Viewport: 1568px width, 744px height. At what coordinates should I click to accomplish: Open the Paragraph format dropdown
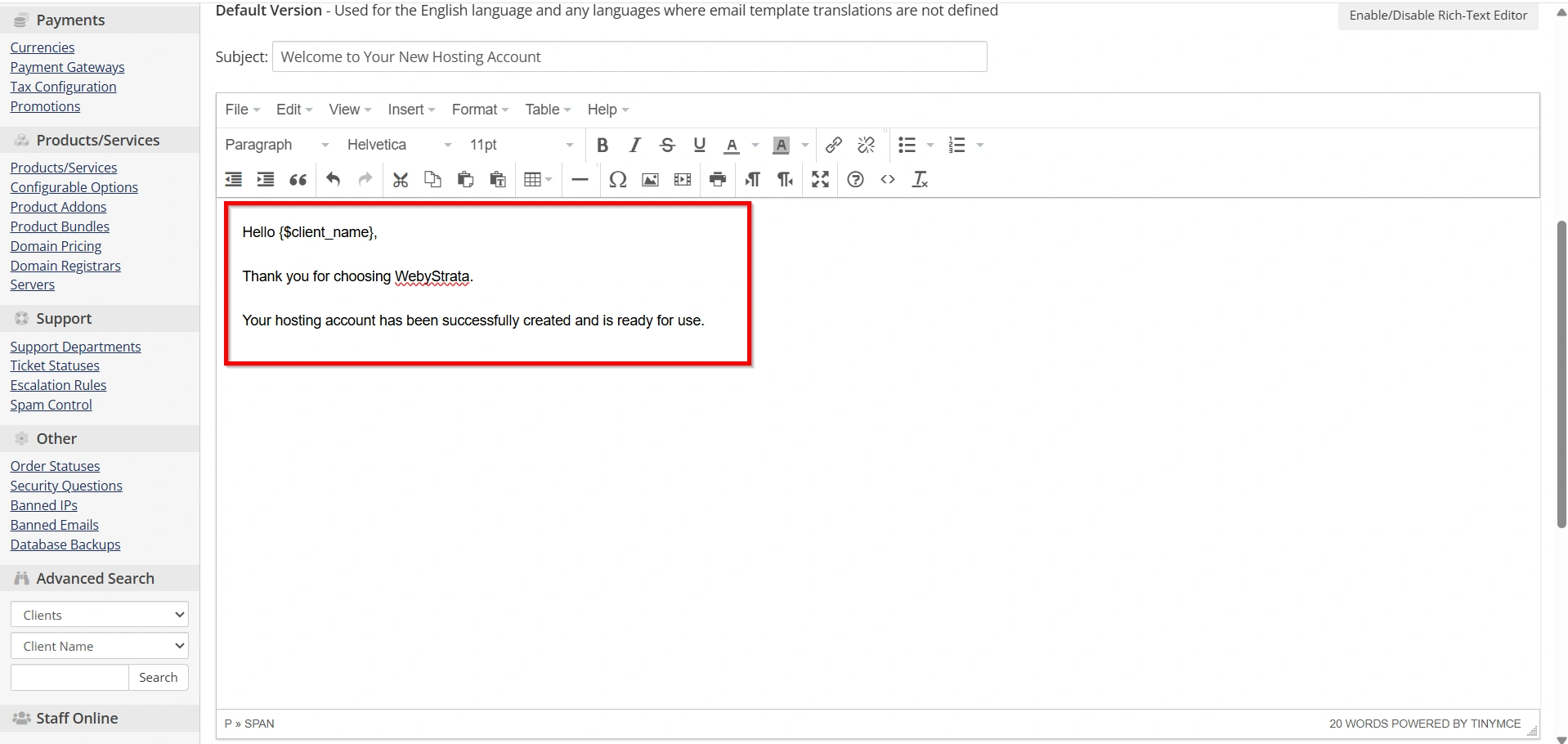click(277, 146)
